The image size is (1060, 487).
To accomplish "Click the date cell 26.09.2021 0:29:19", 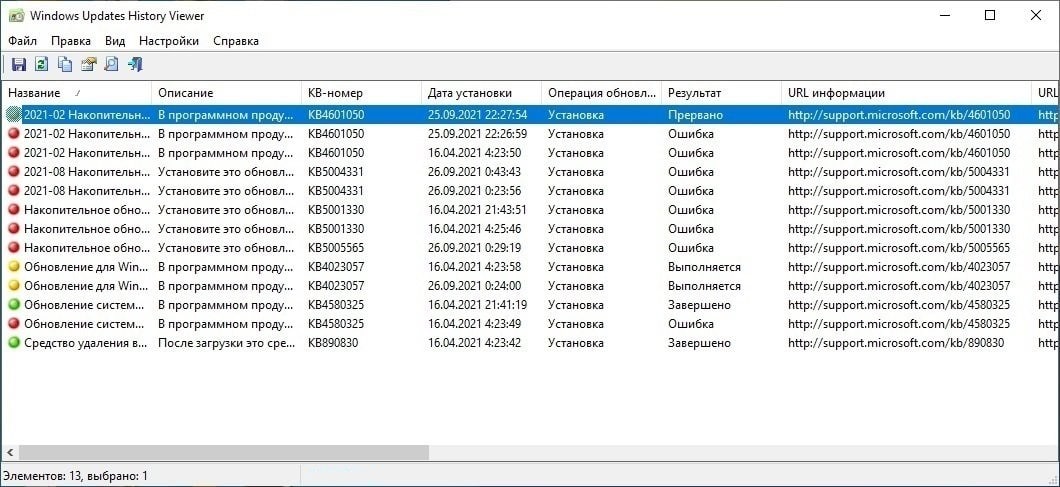I will point(475,248).
